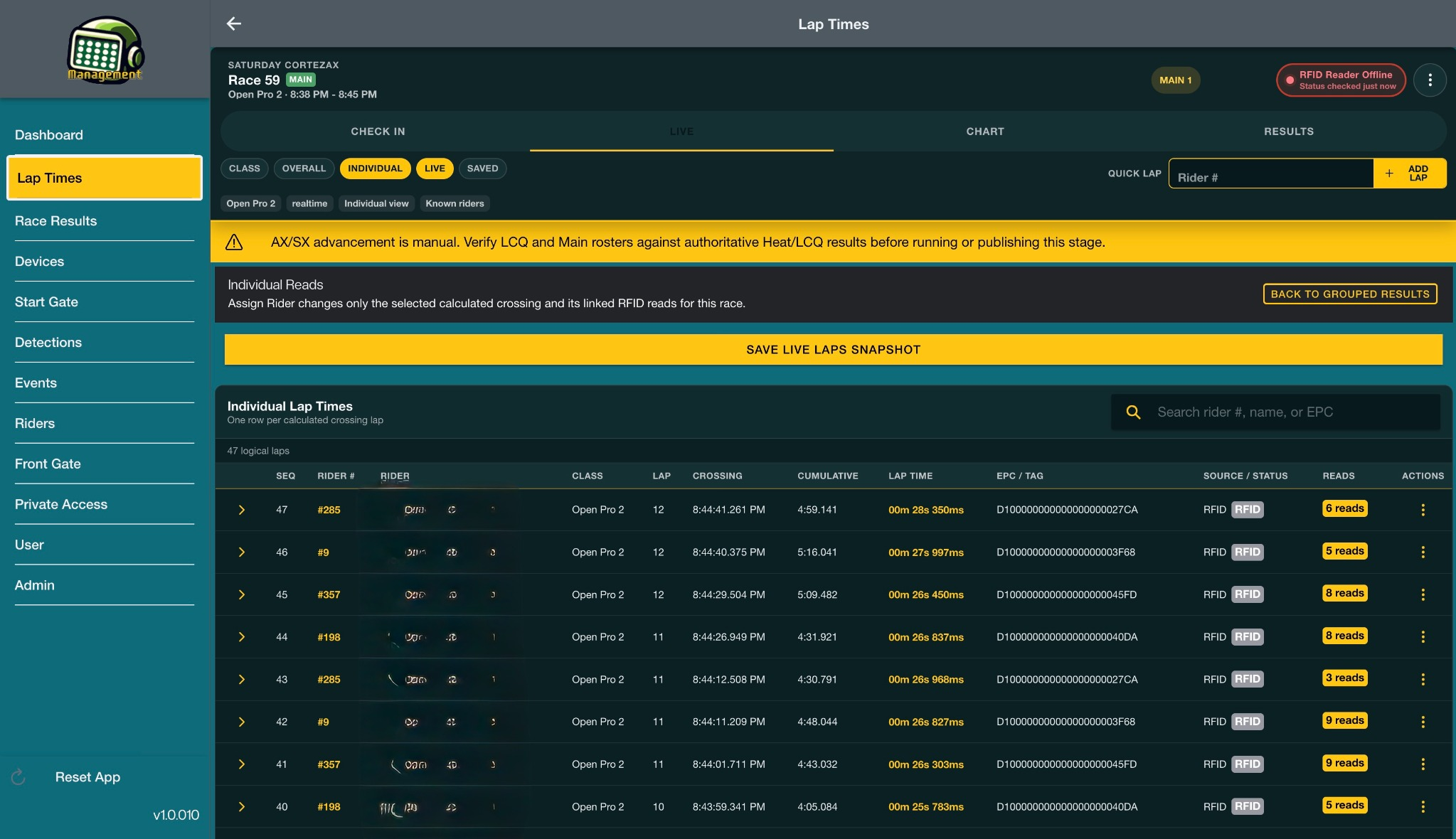Open actions menu for seq 43 row
This screenshot has height=839, width=1456.
1423,679
